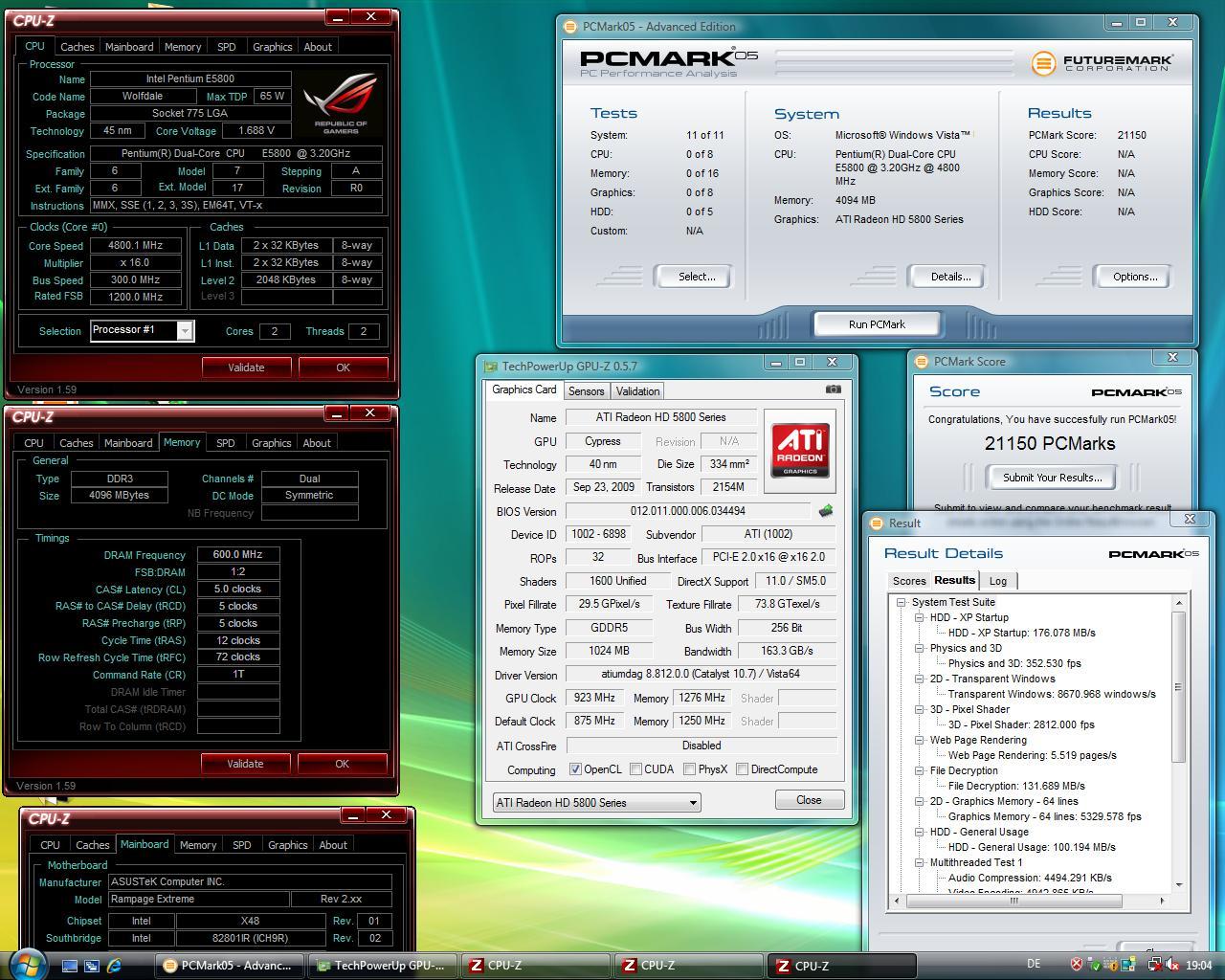Viewport: 1225px width, 980px height.
Task: Collapse the 2D - Transparent Windows node
Action: pyautogui.click(x=920, y=679)
